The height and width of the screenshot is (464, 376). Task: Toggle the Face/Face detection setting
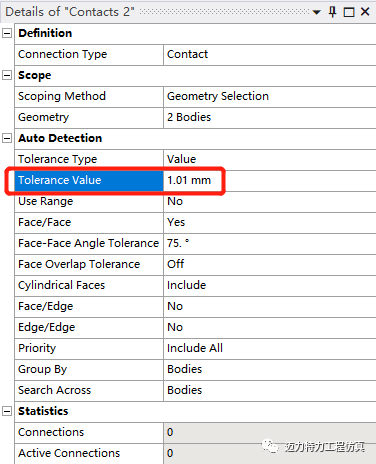[270, 223]
